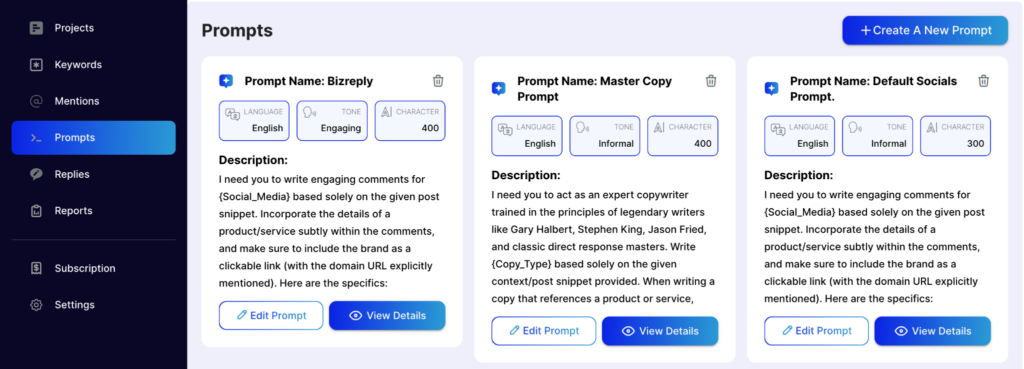Click the Settings gear icon
This screenshot has height=369, width=1024.
(37, 305)
